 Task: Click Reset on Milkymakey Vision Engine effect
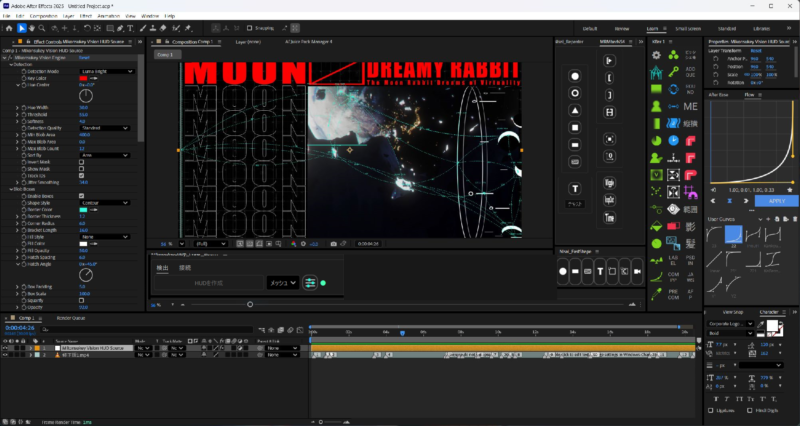84,58
